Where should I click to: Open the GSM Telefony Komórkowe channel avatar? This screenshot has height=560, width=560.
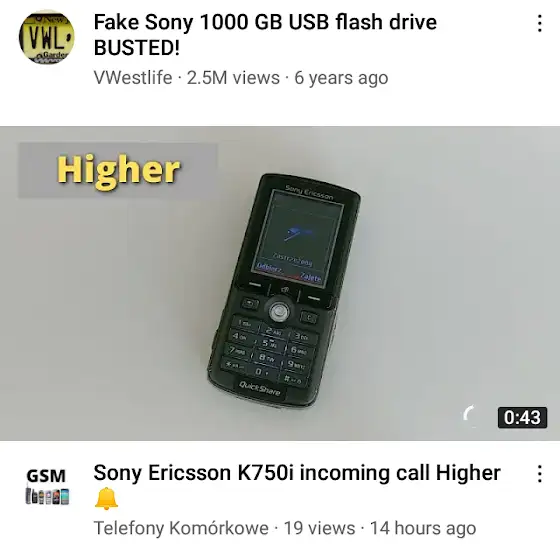coord(47,486)
